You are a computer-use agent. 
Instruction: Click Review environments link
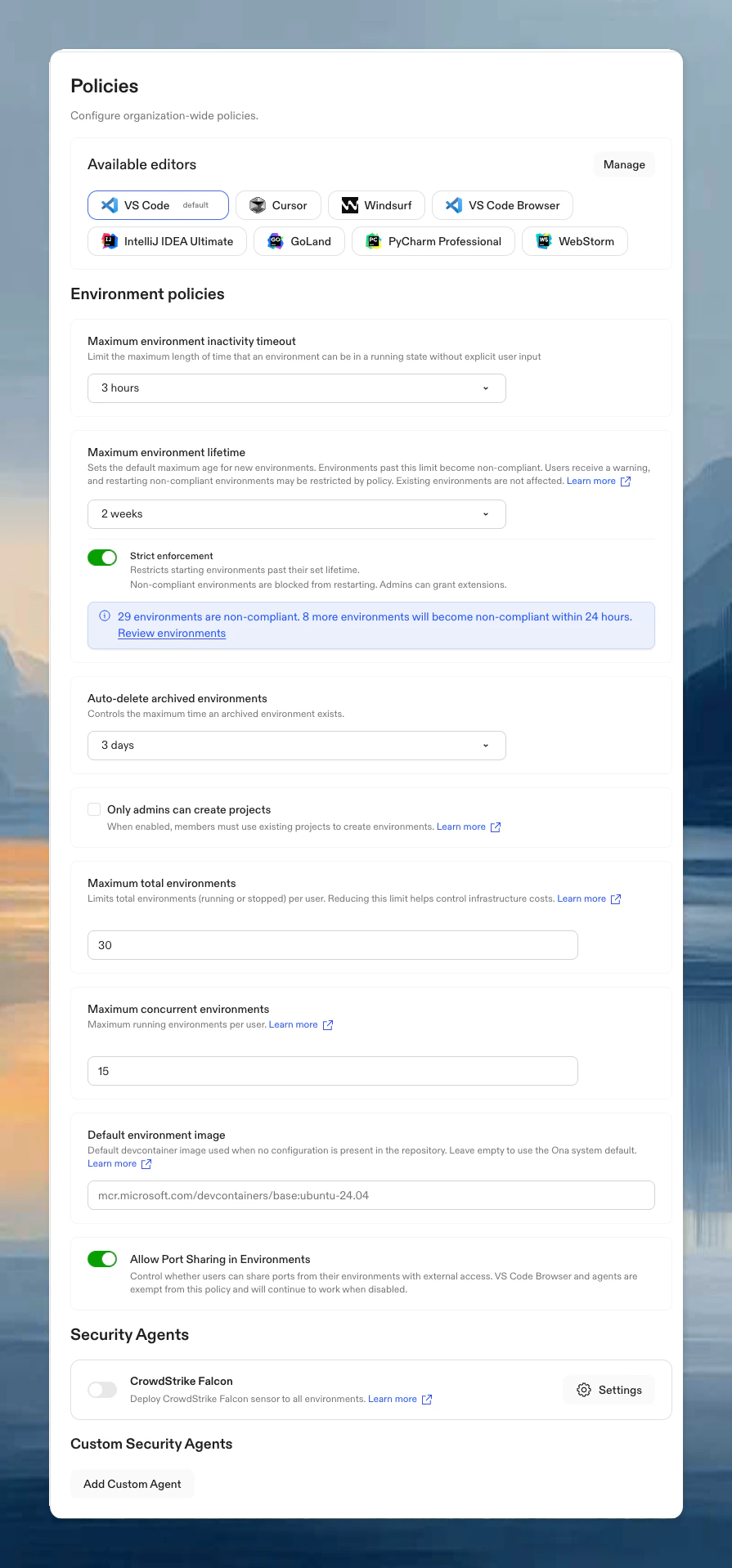coord(172,634)
